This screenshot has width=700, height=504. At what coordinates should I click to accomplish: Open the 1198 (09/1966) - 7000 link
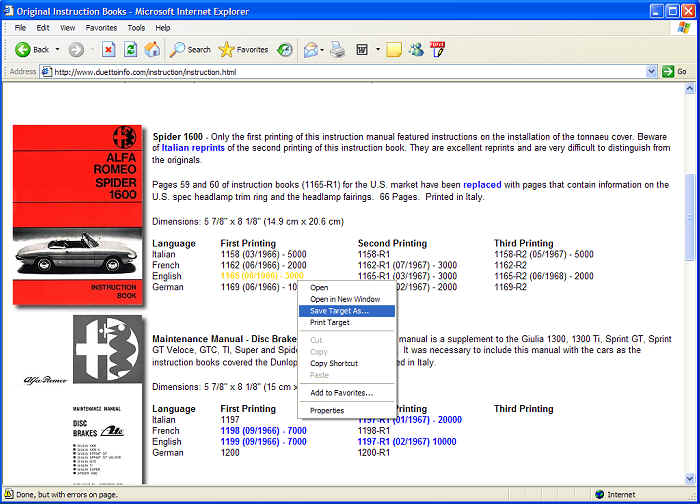(263, 431)
